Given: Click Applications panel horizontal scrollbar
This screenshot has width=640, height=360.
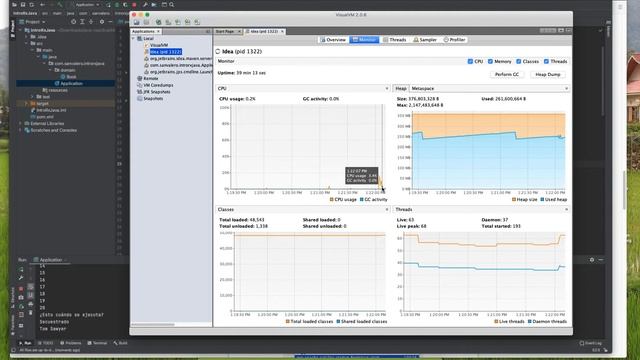Looking at the screenshot, I should pyautogui.click(x=153, y=325).
